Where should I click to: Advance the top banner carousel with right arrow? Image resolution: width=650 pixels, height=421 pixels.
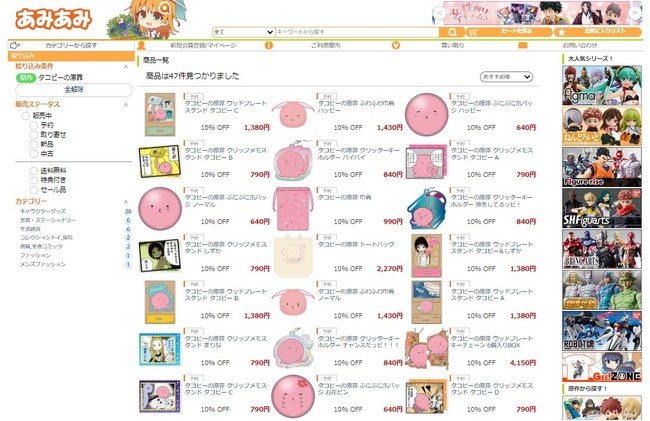tap(635, 13)
